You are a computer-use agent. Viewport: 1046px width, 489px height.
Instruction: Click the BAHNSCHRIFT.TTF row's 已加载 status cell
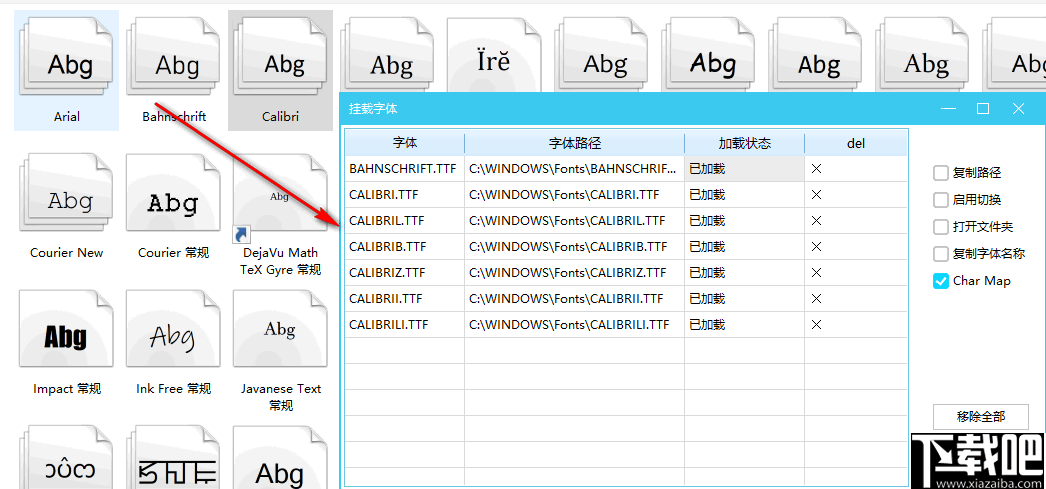[x=744, y=169]
